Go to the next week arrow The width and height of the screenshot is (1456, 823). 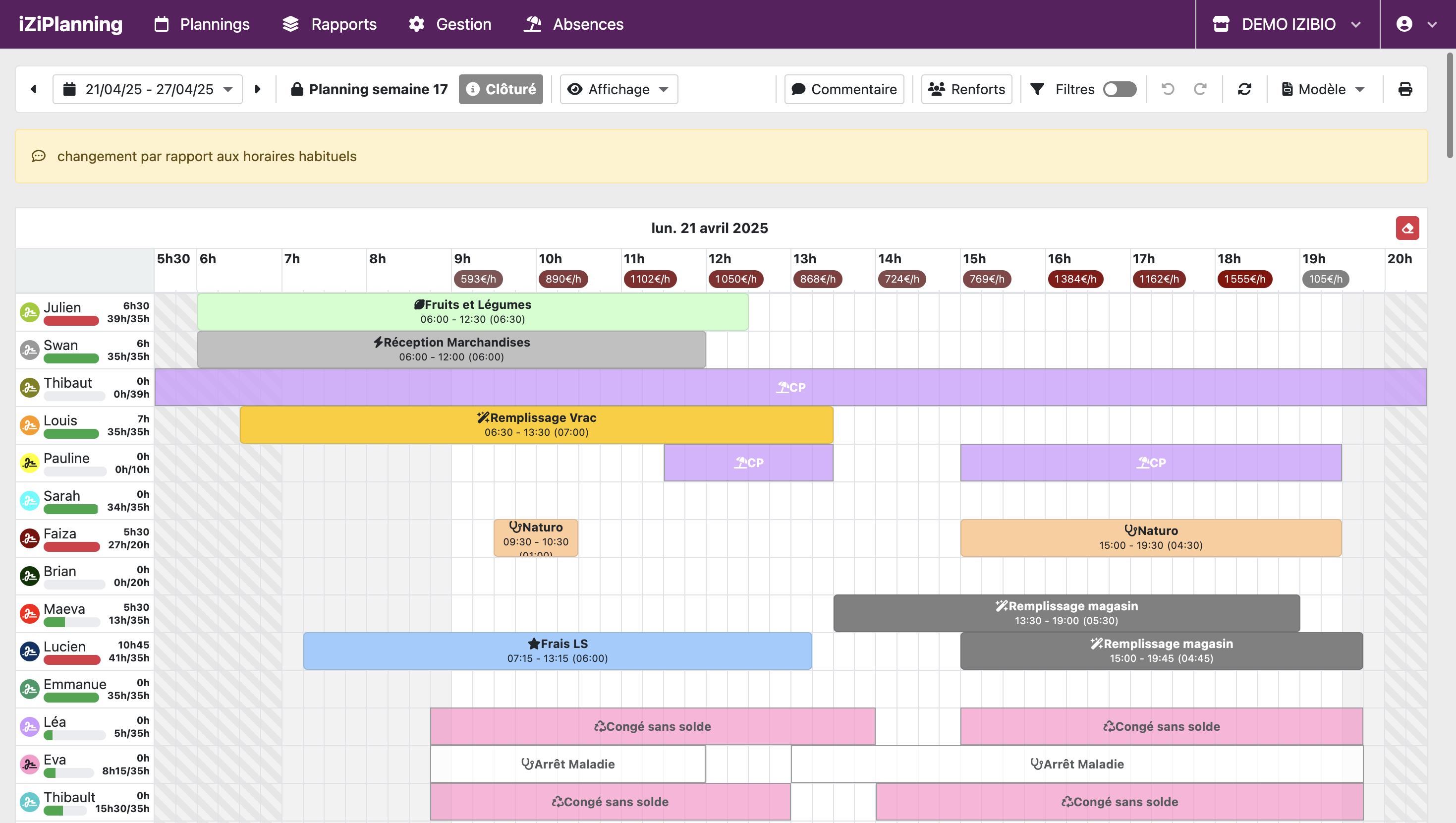tap(258, 89)
